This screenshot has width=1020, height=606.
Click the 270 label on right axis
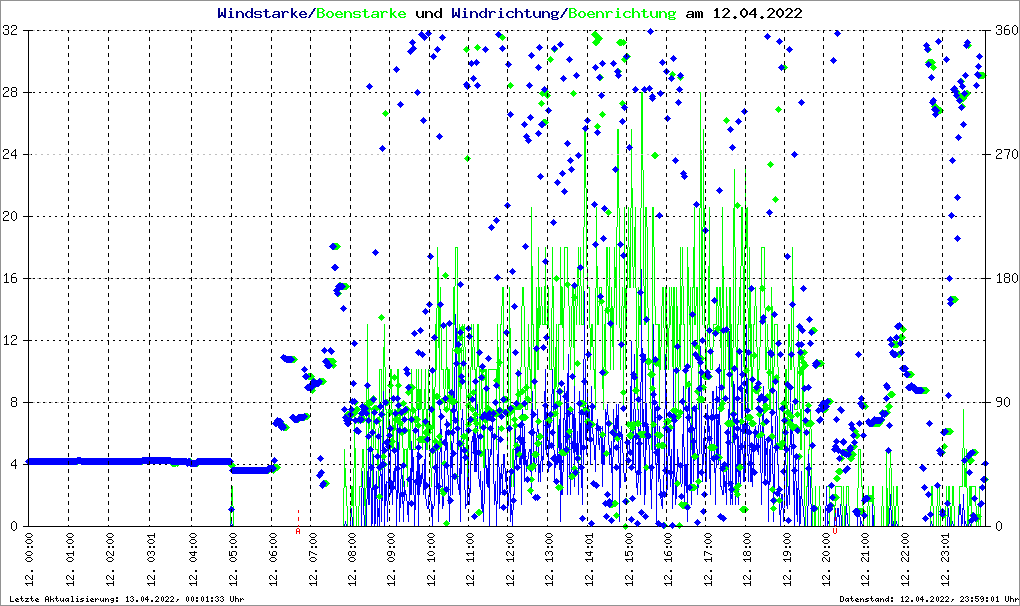1005,155
